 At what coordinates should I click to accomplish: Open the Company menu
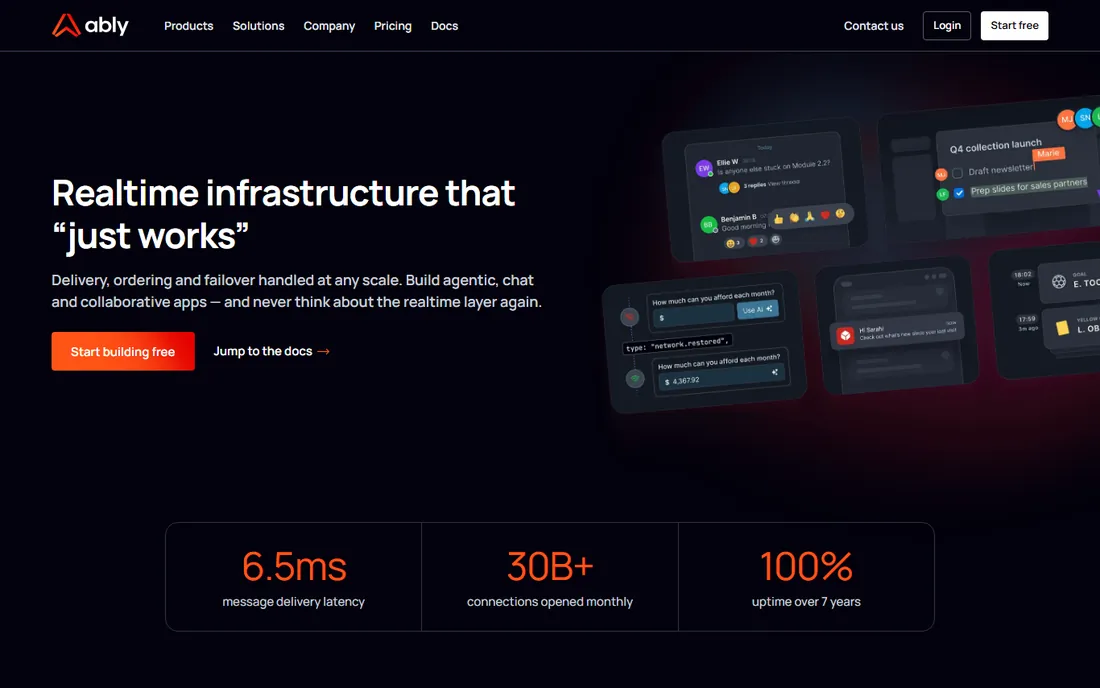[329, 26]
